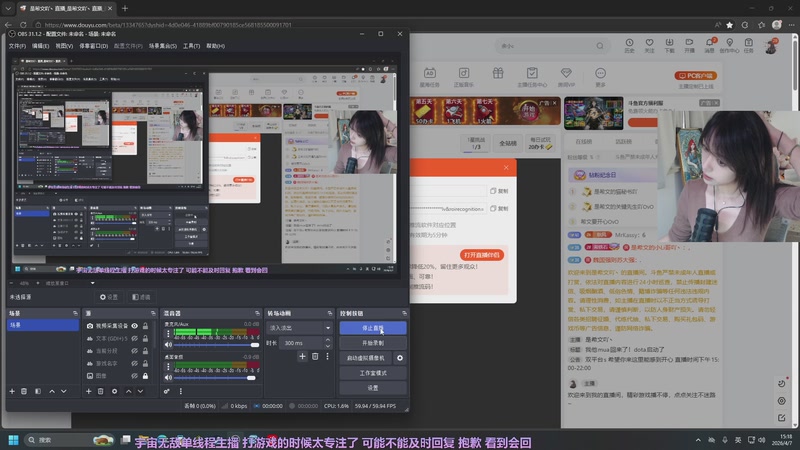Toggle lock on the 文本 (GDI+) 5 source
Viewport: 800px width, 450px height.
[145, 338]
